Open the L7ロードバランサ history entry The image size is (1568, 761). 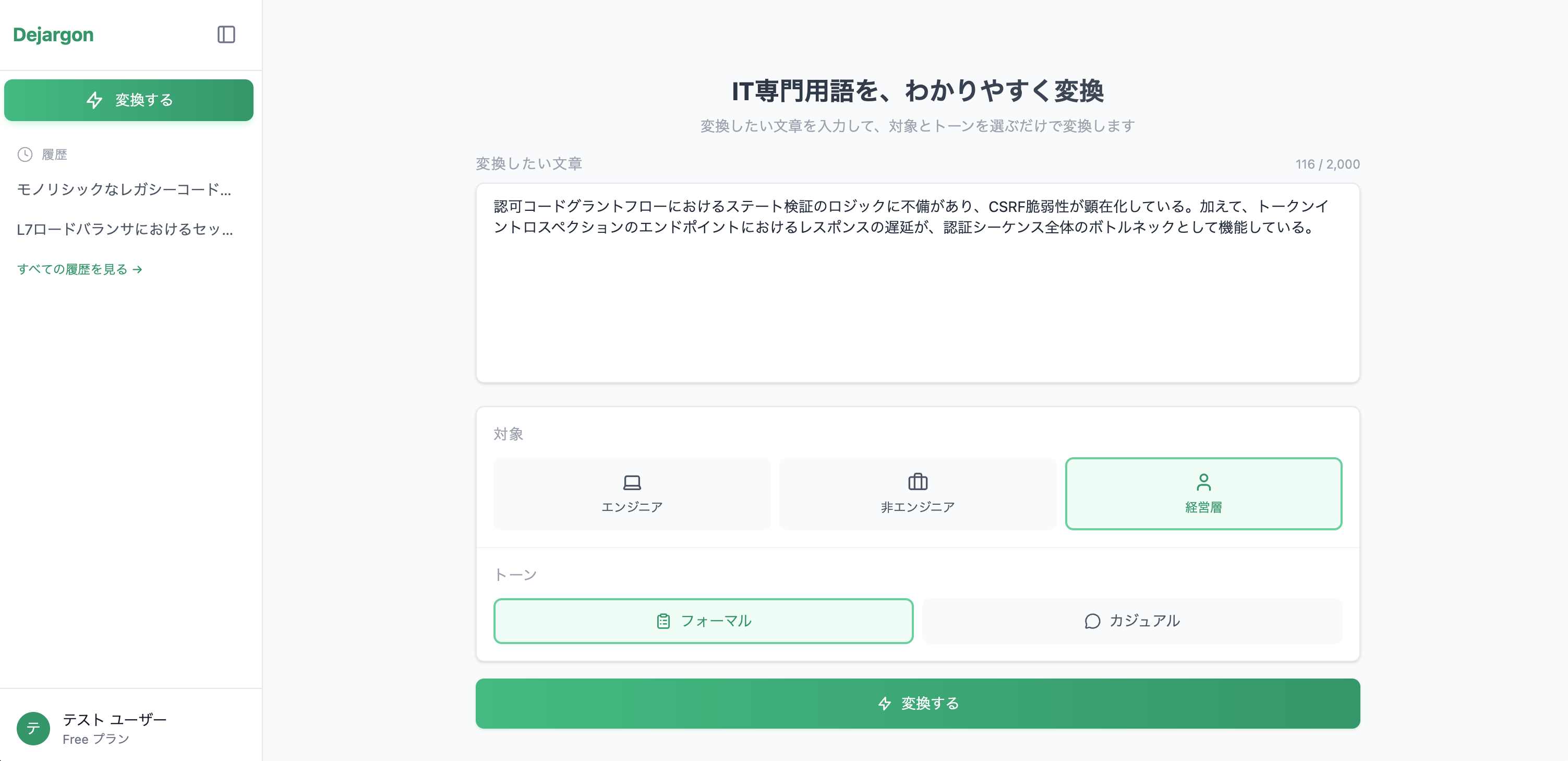pyautogui.click(x=125, y=230)
